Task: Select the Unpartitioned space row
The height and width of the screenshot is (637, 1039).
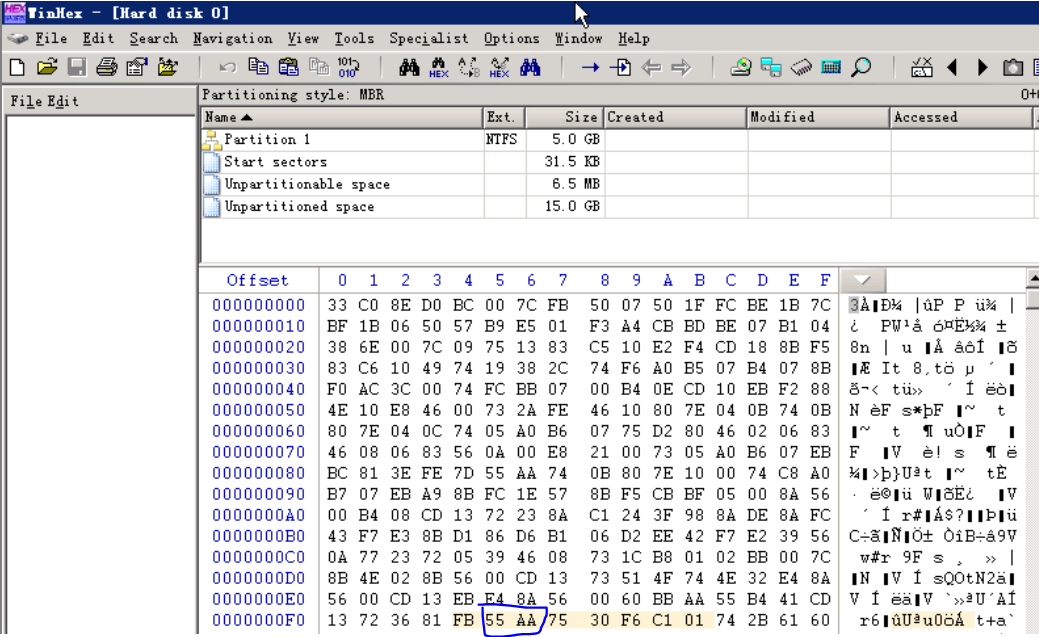Action: [x=620, y=207]
